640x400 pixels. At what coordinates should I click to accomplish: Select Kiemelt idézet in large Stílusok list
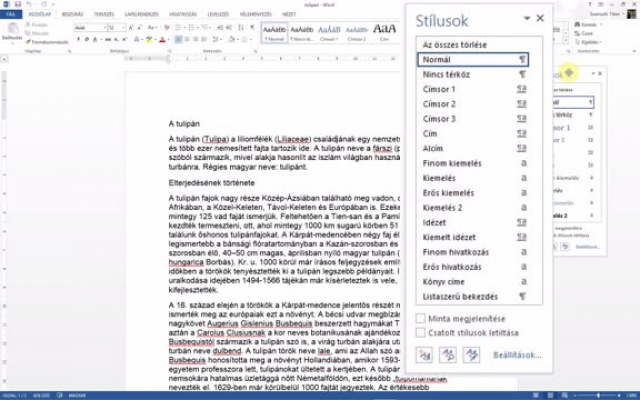[x=473, y=237]
